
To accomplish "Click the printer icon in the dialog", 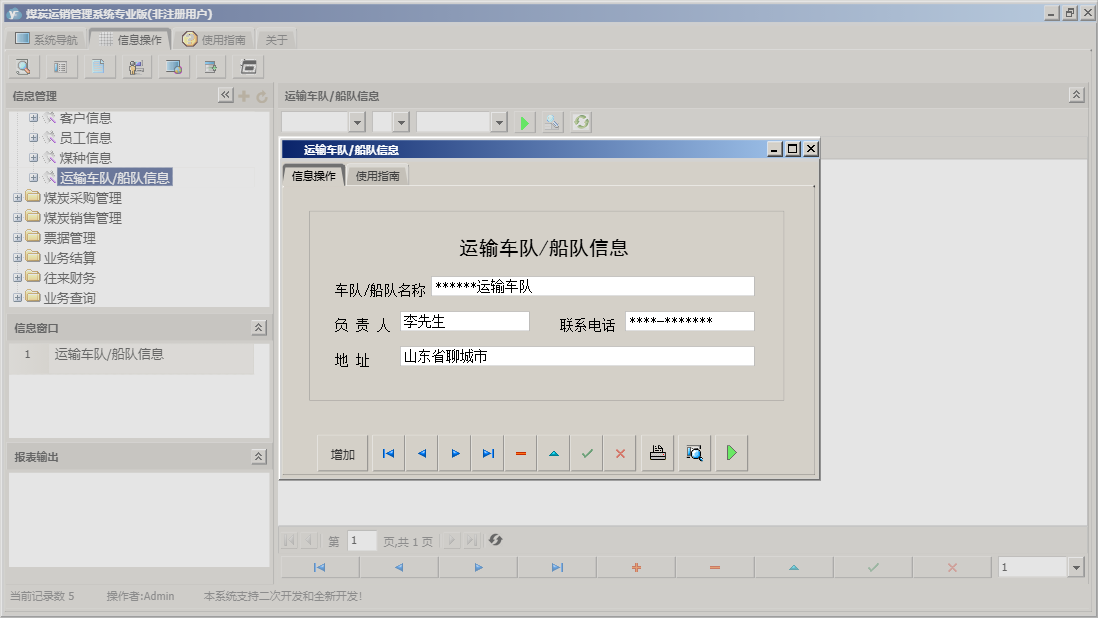I will 656,453.
